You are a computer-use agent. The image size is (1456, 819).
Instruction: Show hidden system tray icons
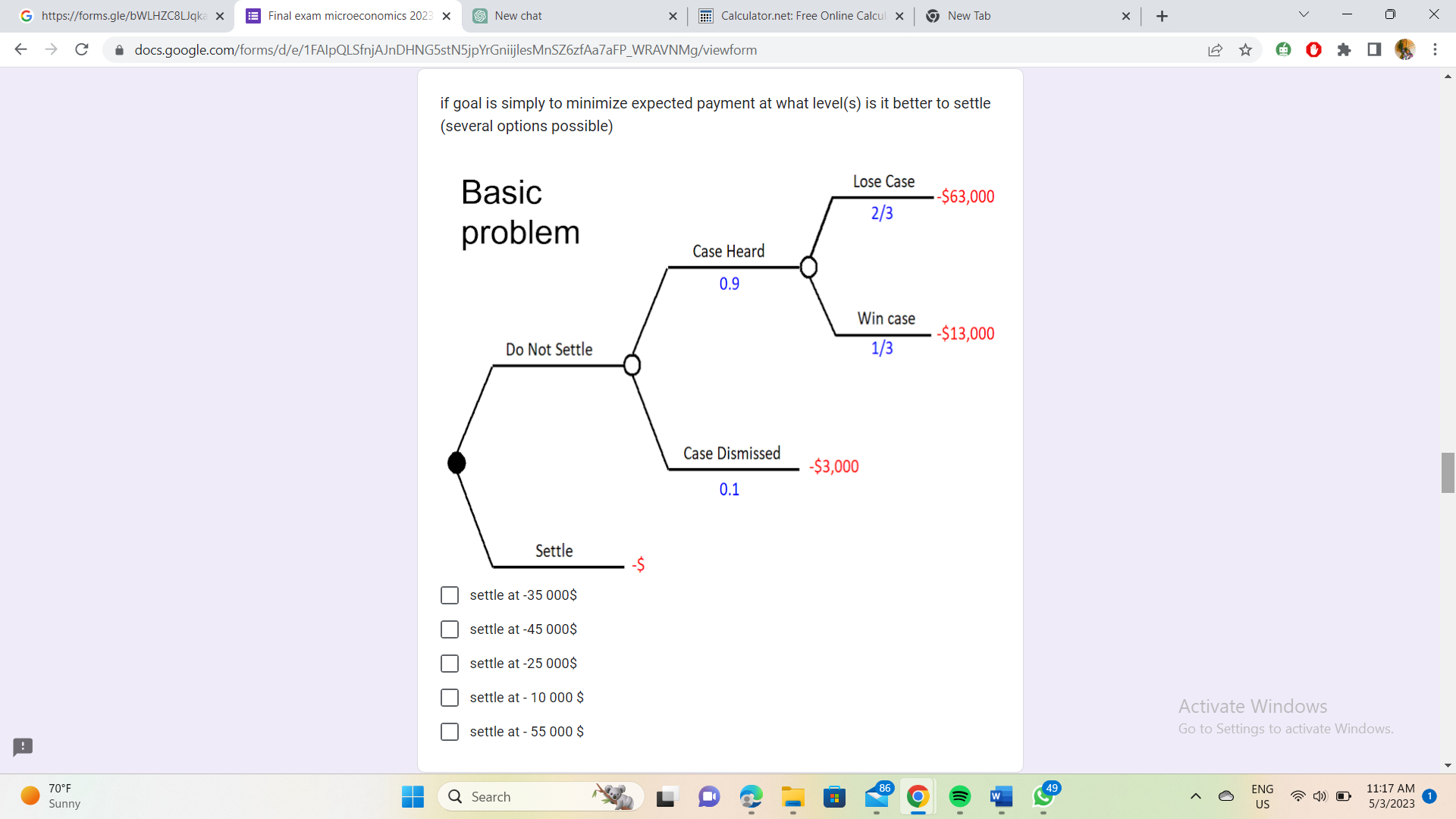coord(1196,796)
